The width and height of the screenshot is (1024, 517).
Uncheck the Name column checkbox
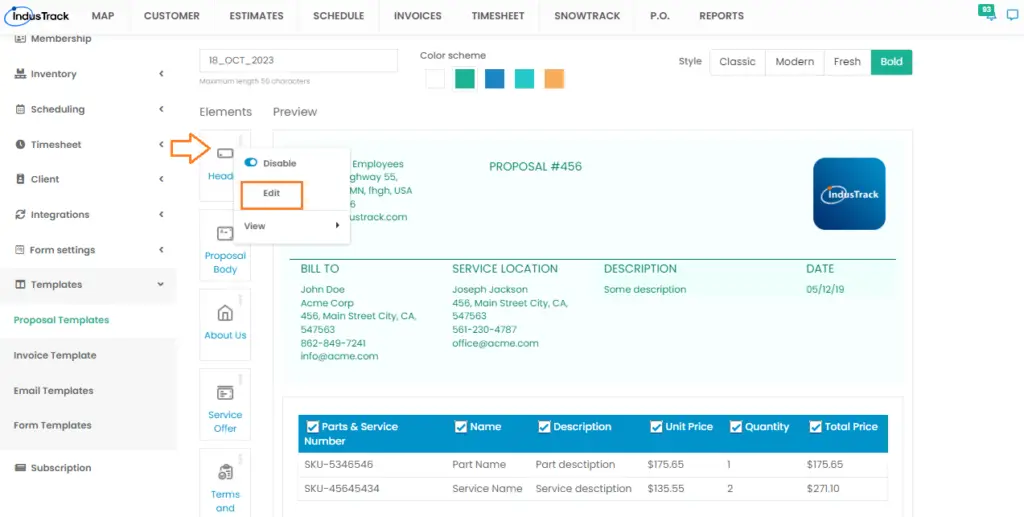tap(460, 427)
